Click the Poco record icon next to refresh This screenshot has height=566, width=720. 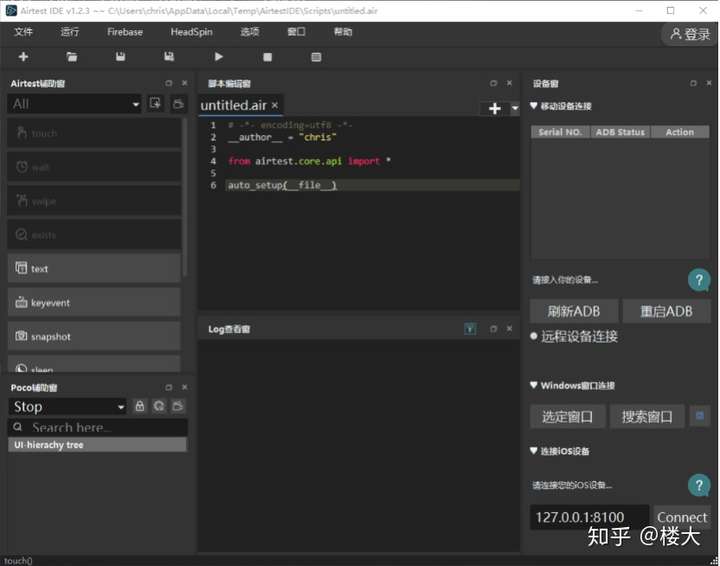[178, 406]
